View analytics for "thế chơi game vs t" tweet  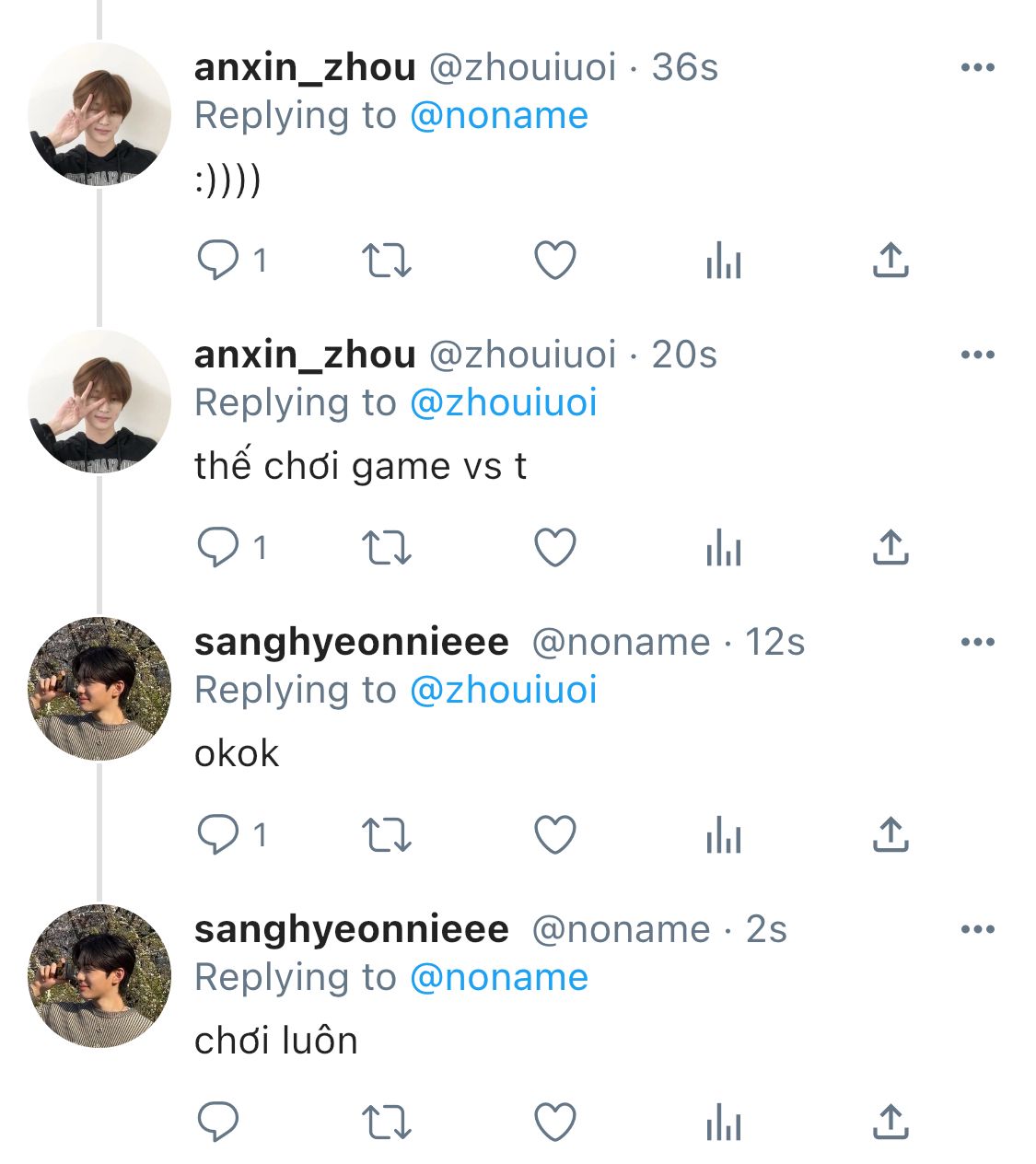[x=723, y=548]
